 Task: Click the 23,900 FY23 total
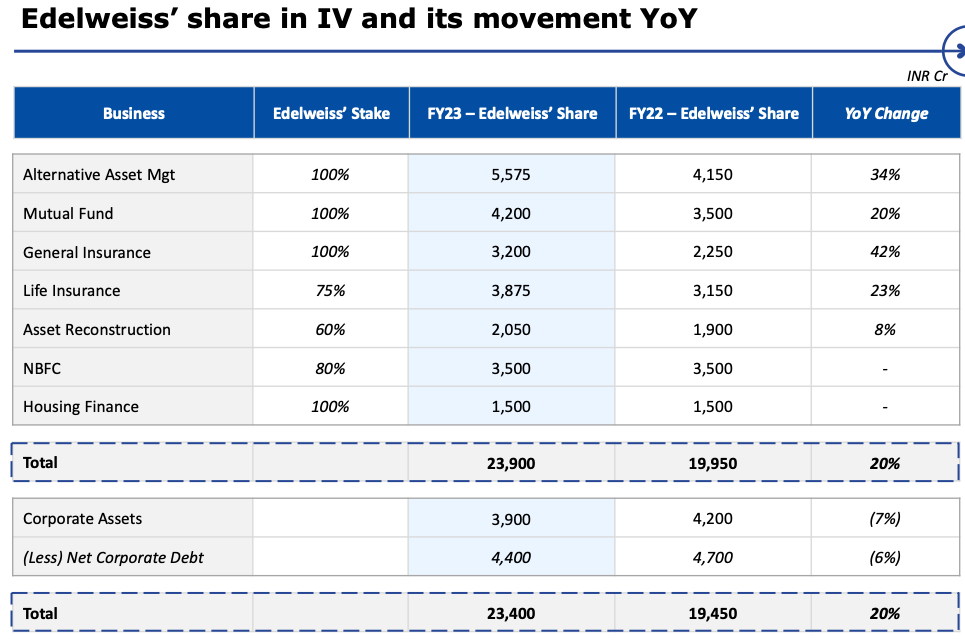pos(511,463)
